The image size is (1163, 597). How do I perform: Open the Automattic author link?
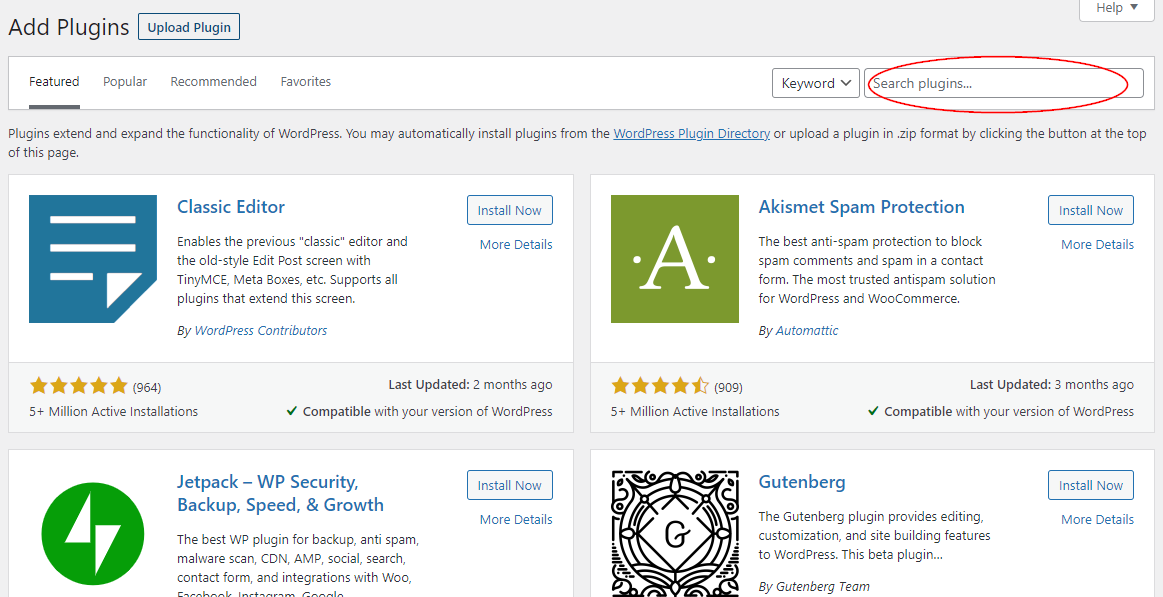pos(807,331)
